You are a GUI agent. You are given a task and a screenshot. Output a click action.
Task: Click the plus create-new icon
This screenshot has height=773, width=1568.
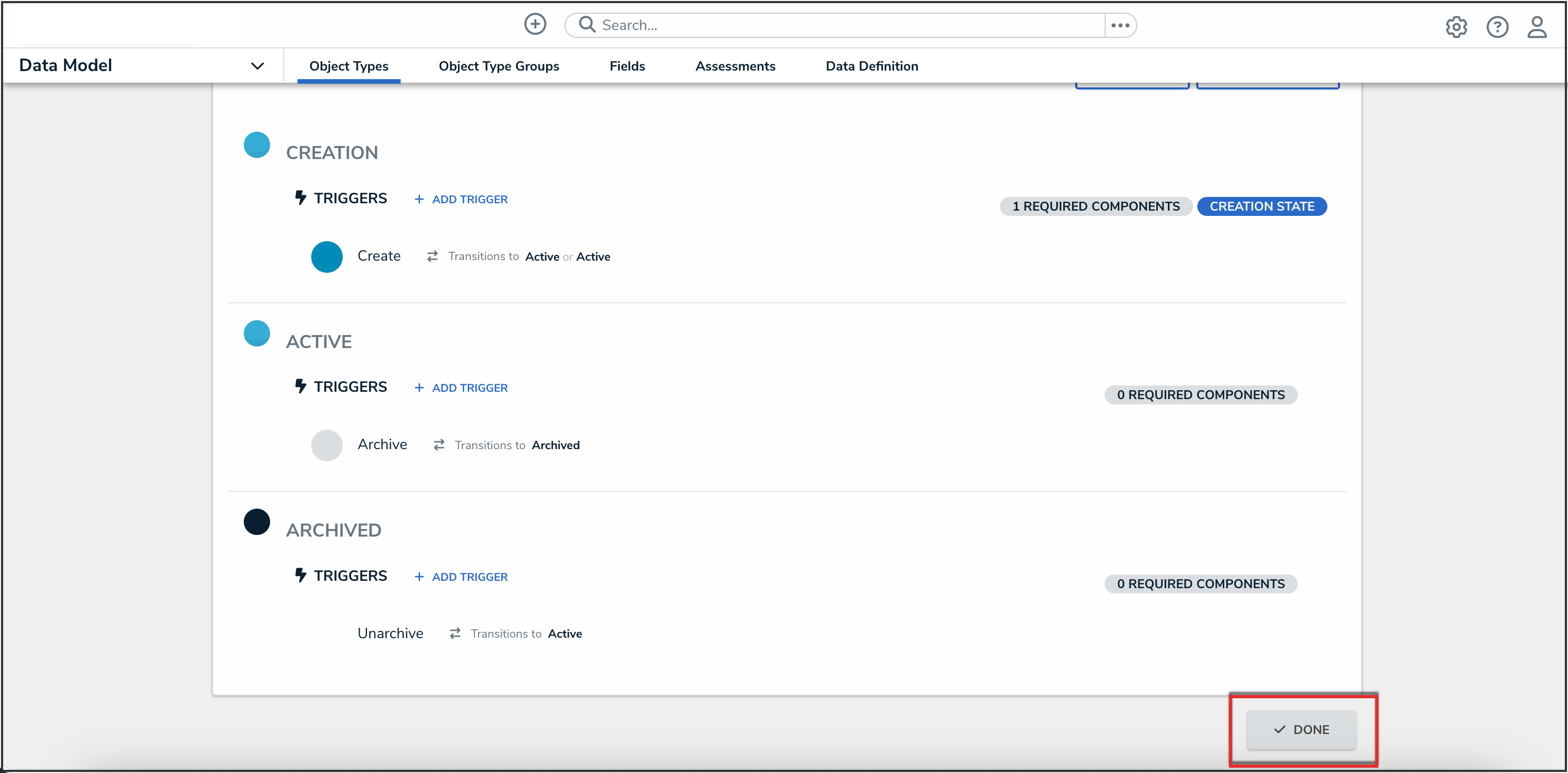tap(535, 24)
